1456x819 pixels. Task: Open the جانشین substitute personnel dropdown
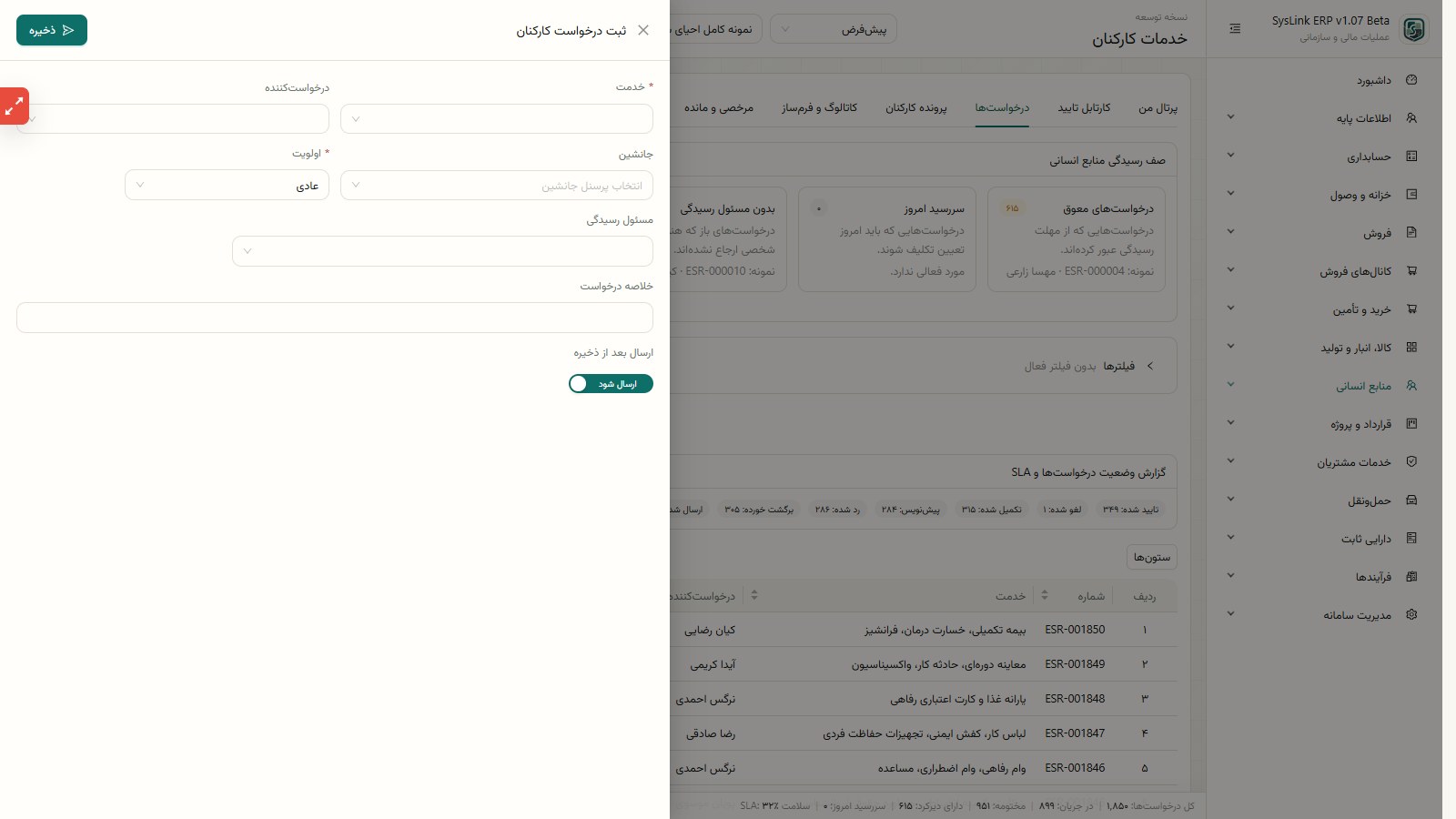pyautogui.click(x=497, y=186)
